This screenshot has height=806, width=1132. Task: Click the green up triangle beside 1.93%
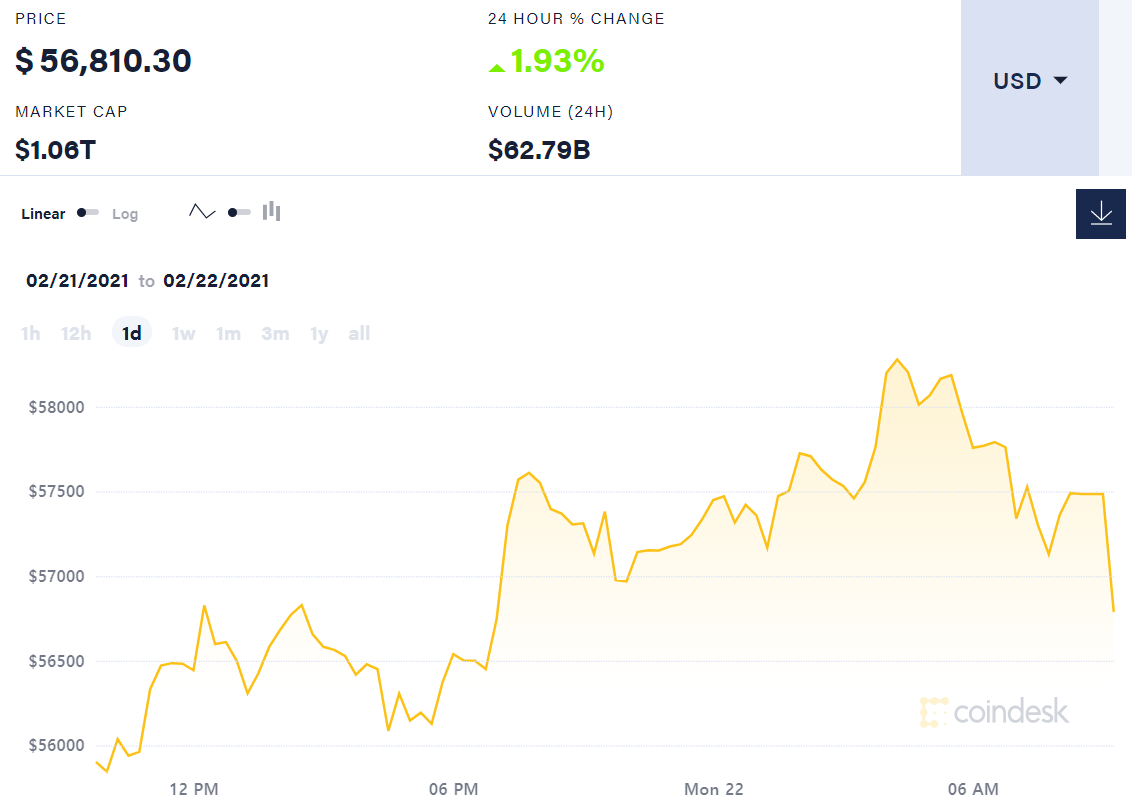coord(497,67)
